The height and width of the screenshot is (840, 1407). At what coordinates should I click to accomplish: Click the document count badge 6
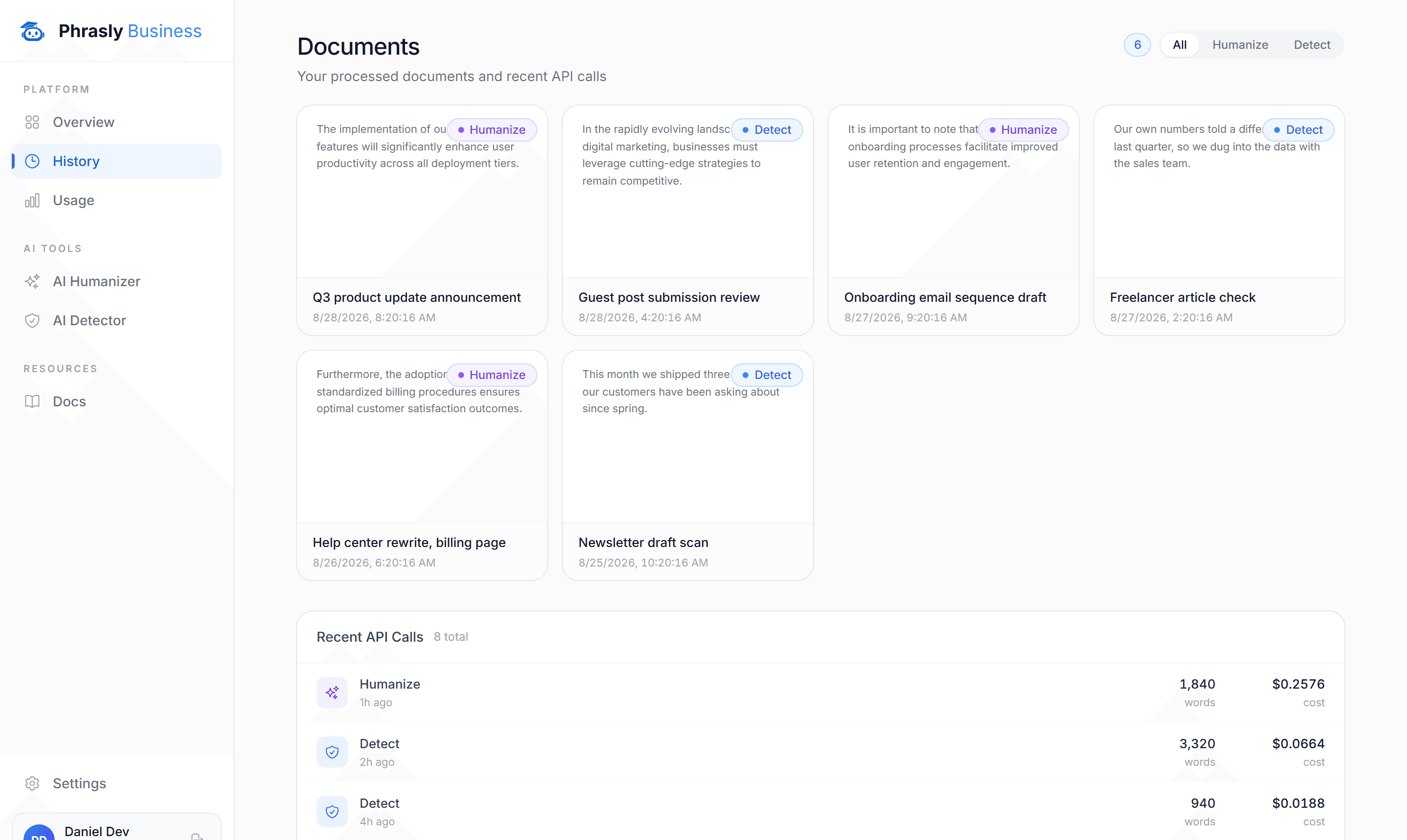tap(1137, 45)
